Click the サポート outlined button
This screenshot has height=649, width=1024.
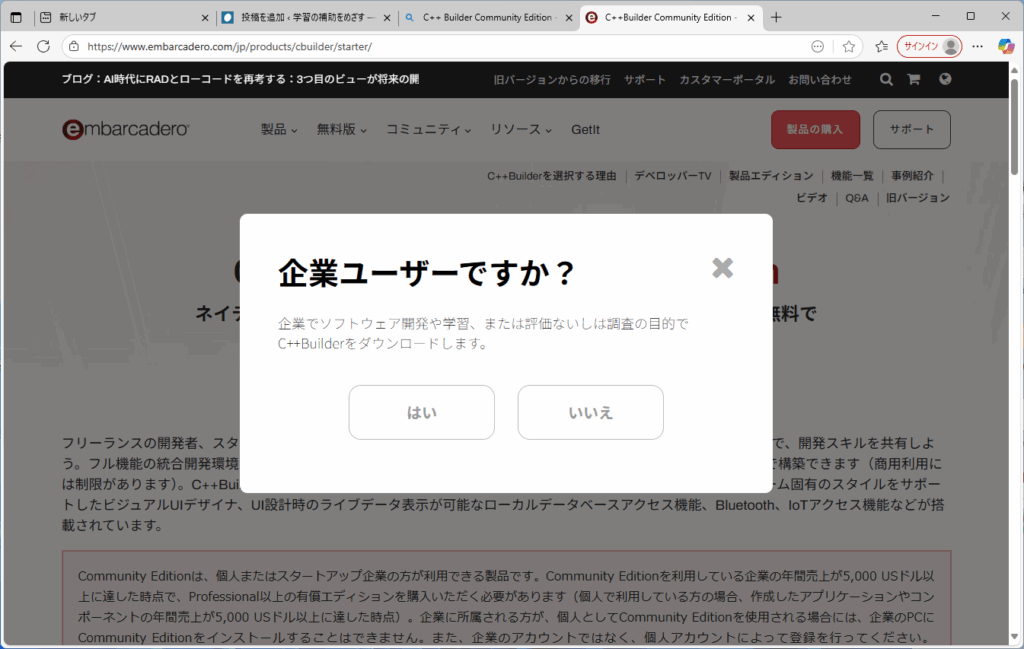912,129
